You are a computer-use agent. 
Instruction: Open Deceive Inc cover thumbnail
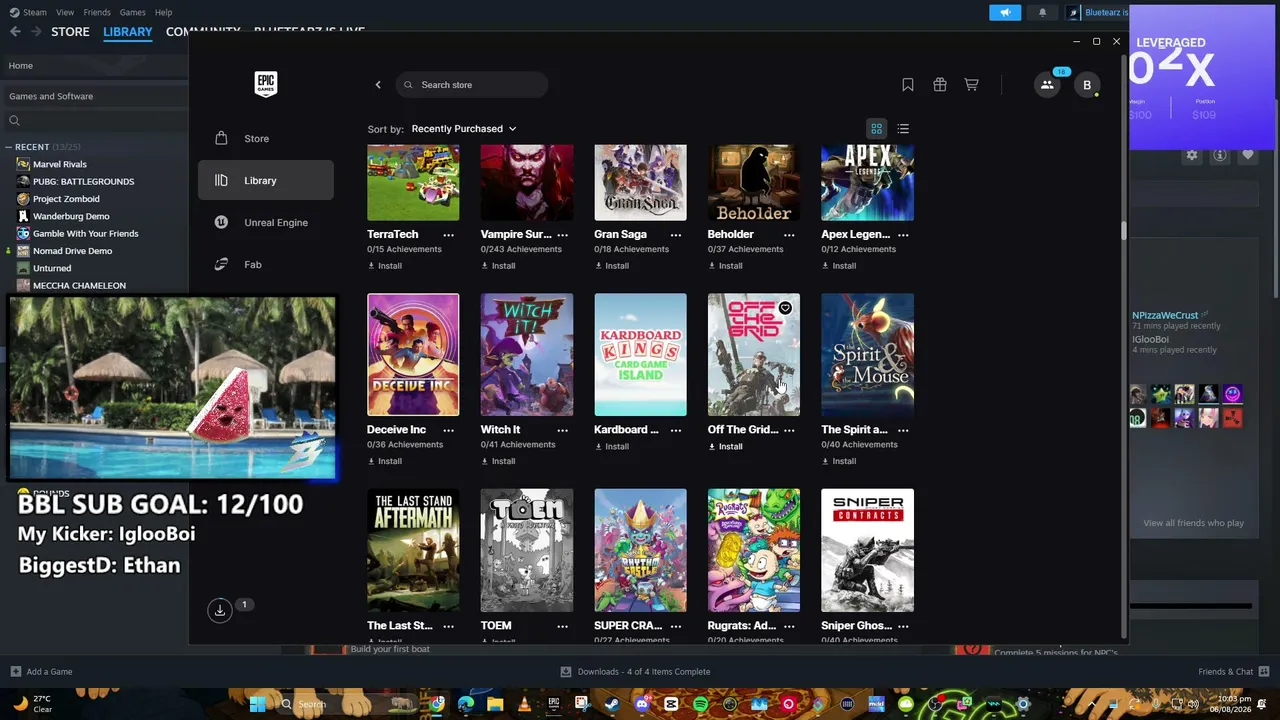[x=413, y=354]
